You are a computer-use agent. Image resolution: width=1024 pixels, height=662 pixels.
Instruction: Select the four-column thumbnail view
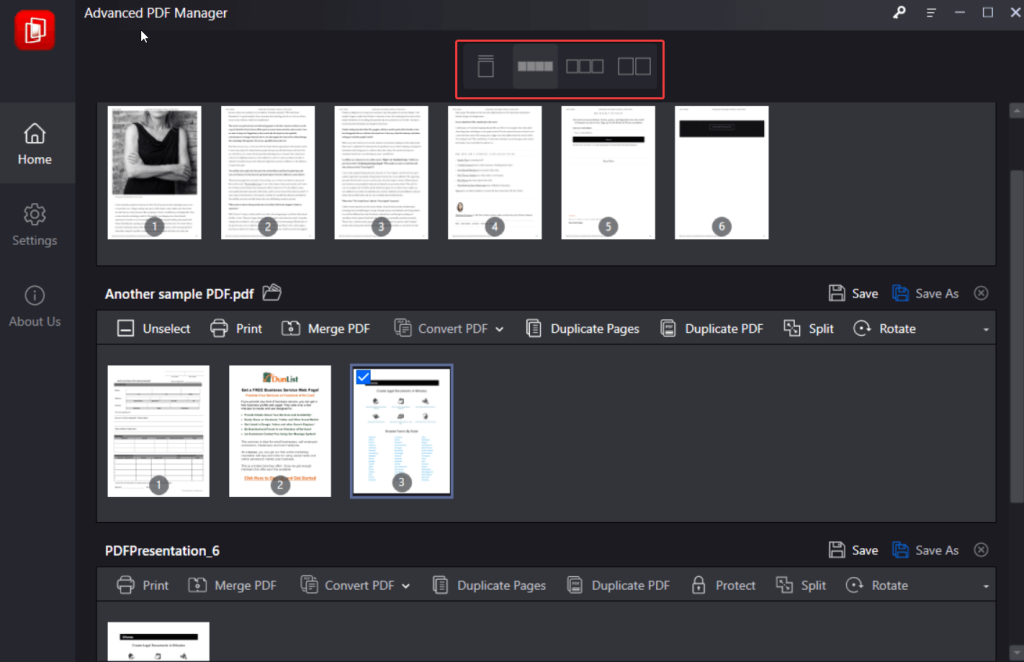click(535, 67)
